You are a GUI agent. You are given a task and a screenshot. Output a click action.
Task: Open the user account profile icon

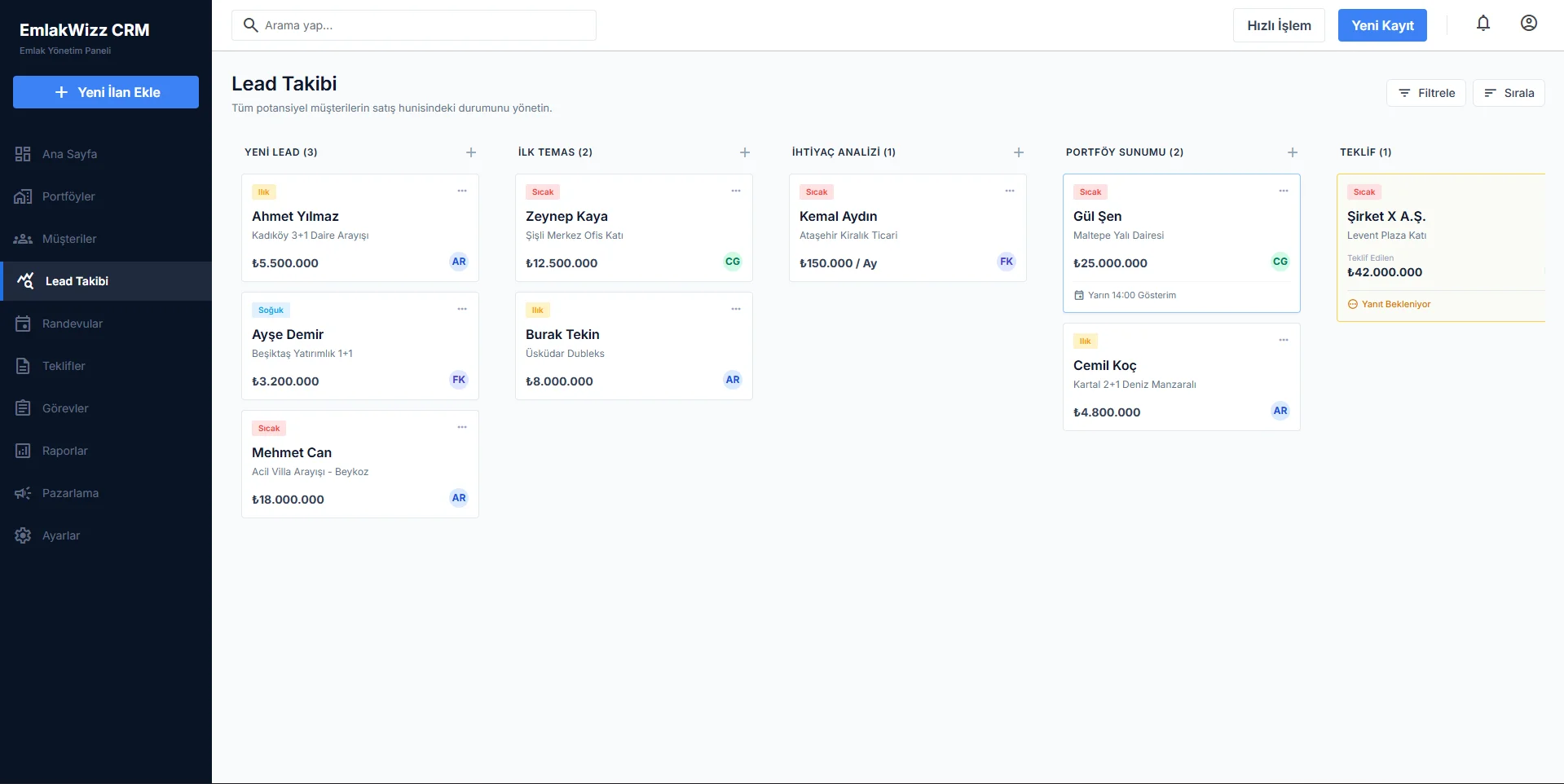coord(1529,24)
